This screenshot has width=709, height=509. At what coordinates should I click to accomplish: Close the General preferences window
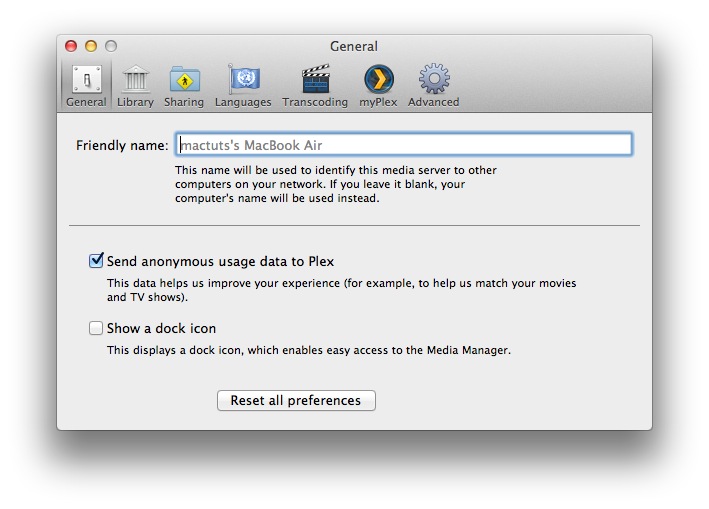pyautogui.click(x=71, y=46)
